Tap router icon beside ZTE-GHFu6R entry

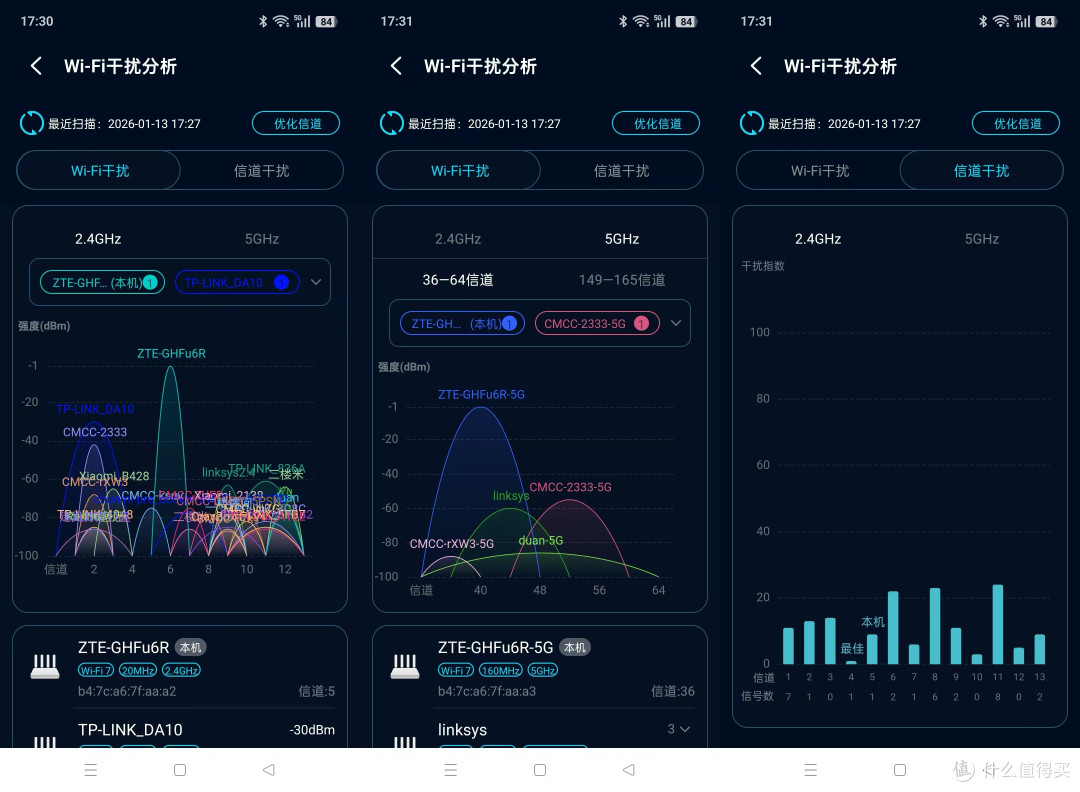coord(45,666)
